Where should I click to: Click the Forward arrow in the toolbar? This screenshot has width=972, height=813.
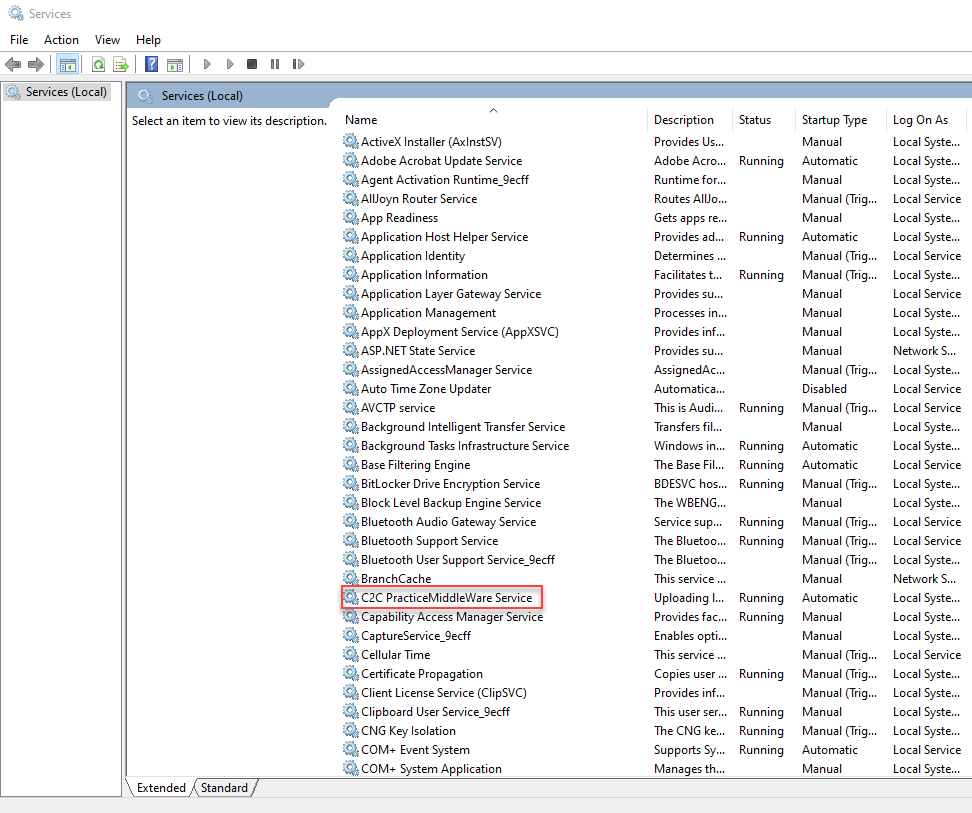click(36, 64)
